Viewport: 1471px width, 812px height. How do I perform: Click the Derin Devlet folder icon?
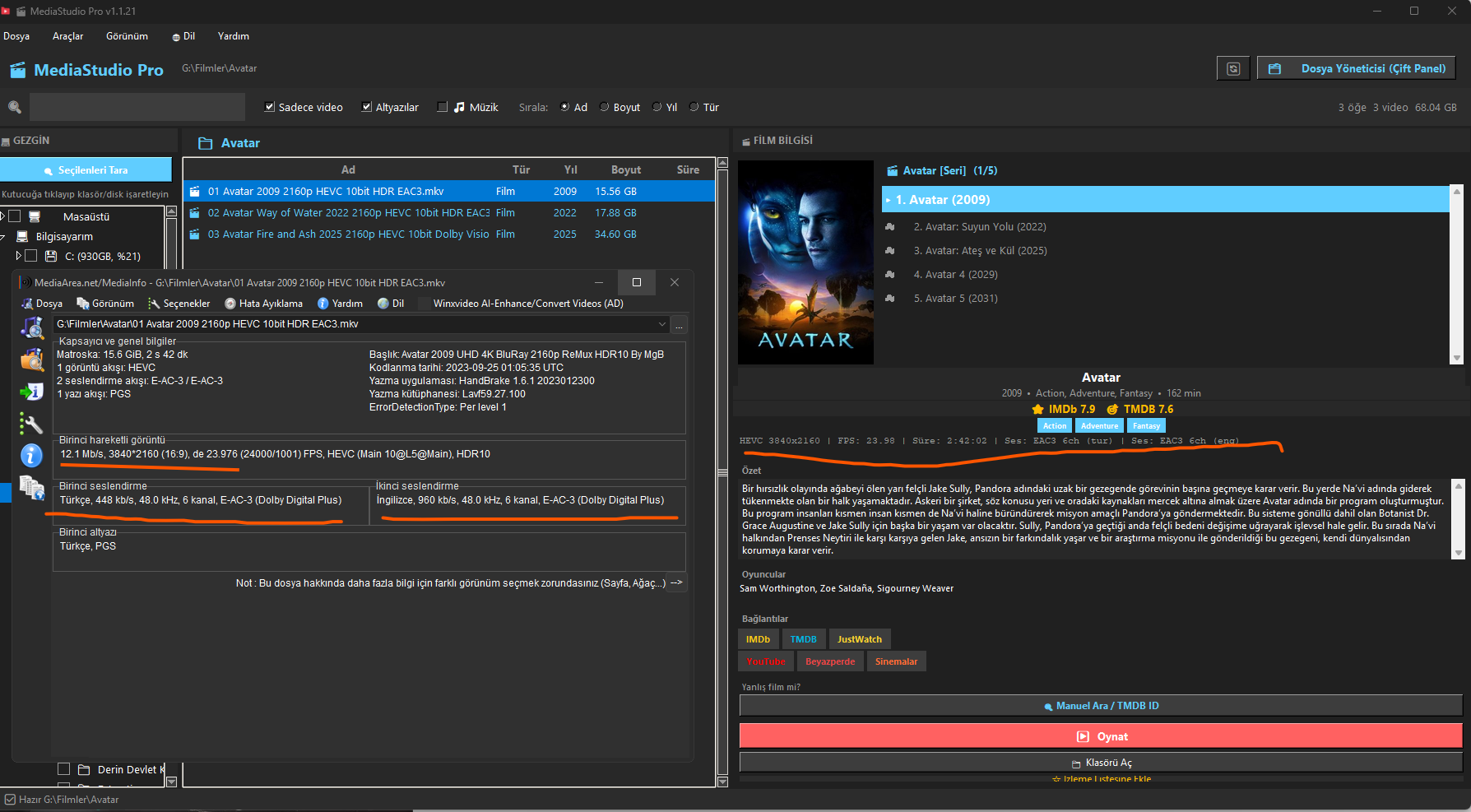click(x=84, y=769)
